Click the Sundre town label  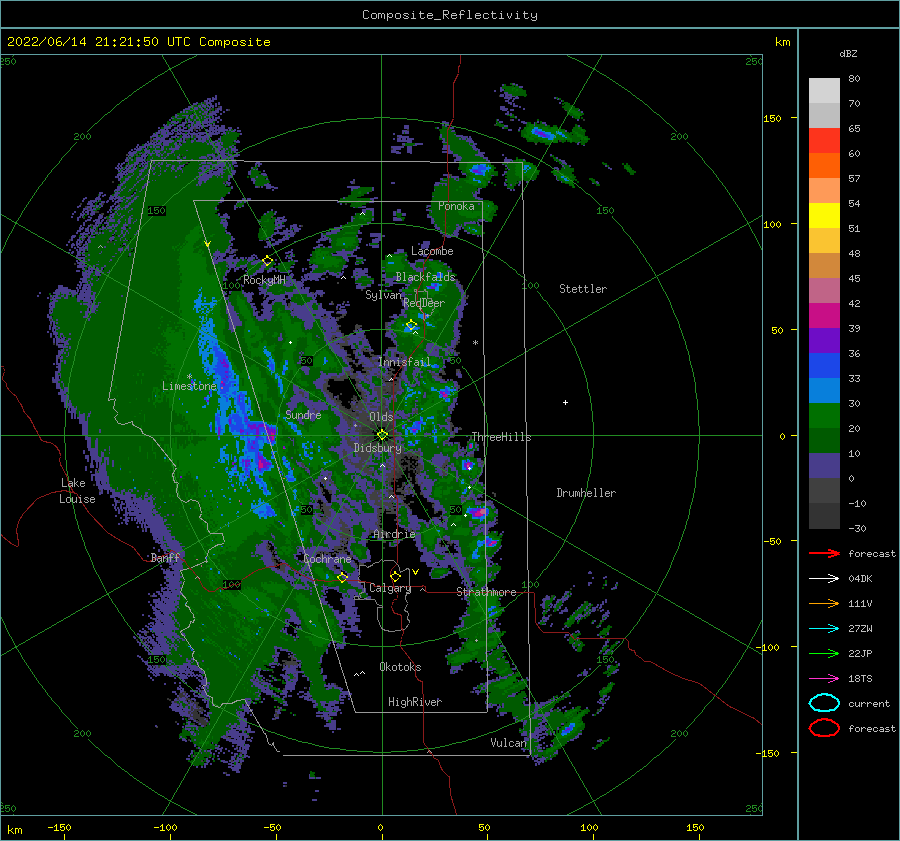pos(303,414)
